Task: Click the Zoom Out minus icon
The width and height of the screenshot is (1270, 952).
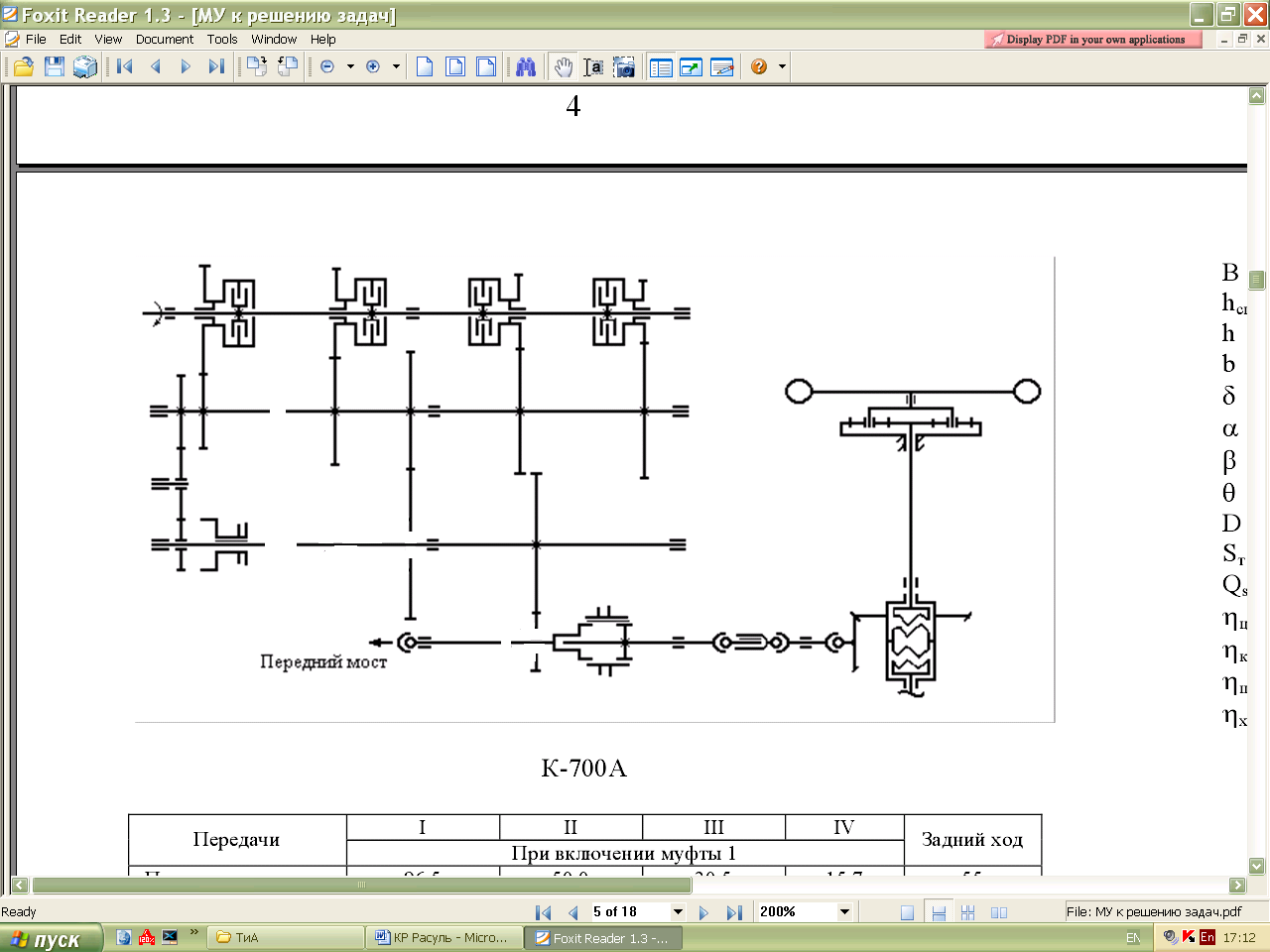Action: click(x=327, y=66)
